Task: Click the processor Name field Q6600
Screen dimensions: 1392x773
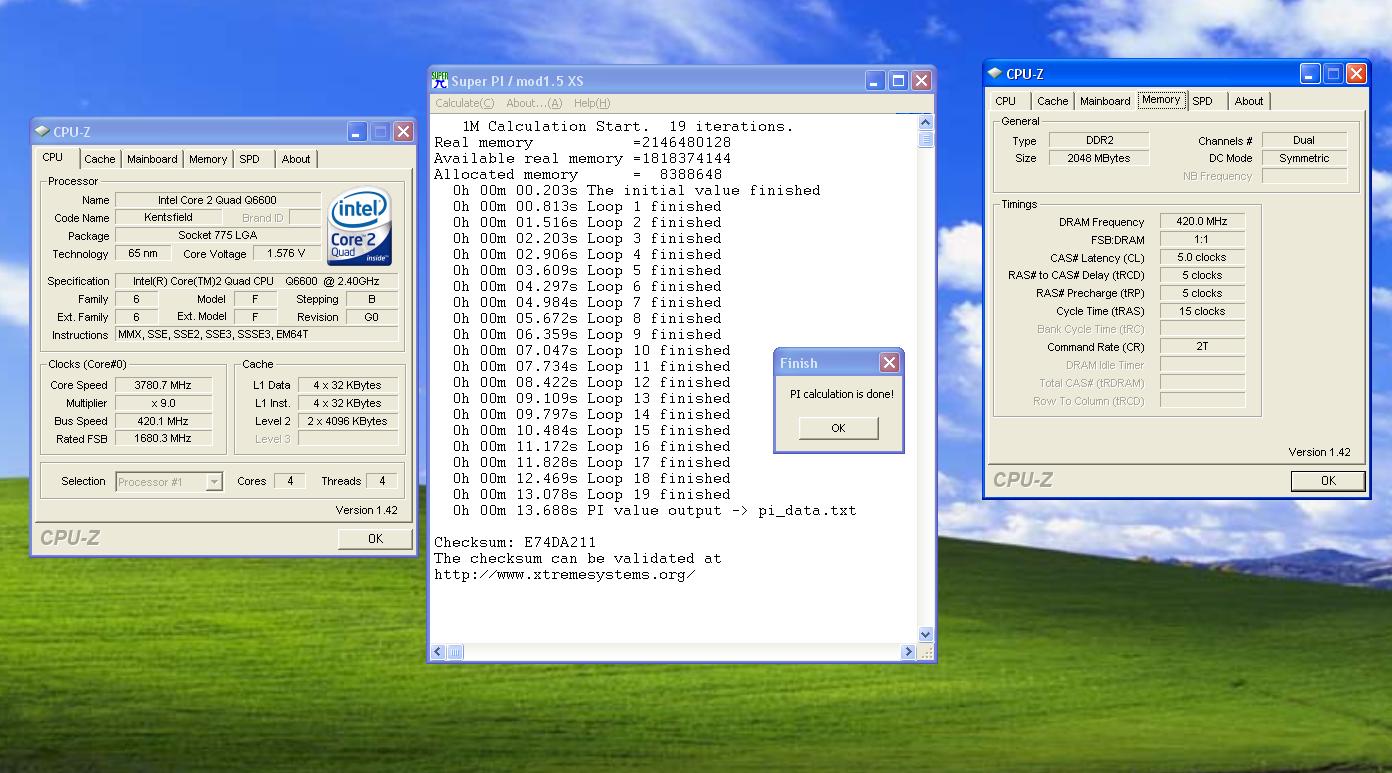Action: pyautogui.click(x=217, y=200)
